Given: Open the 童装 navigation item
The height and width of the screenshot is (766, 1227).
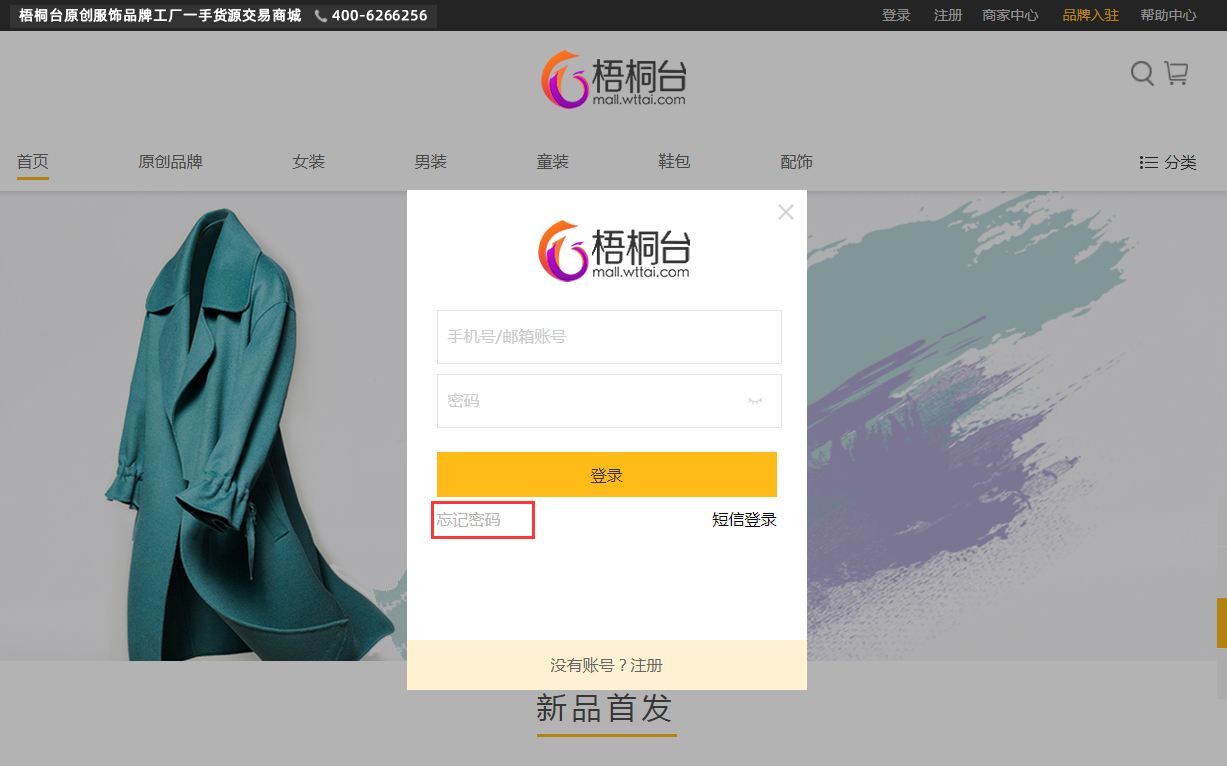Looking at the screenshot, I should 552,162.
